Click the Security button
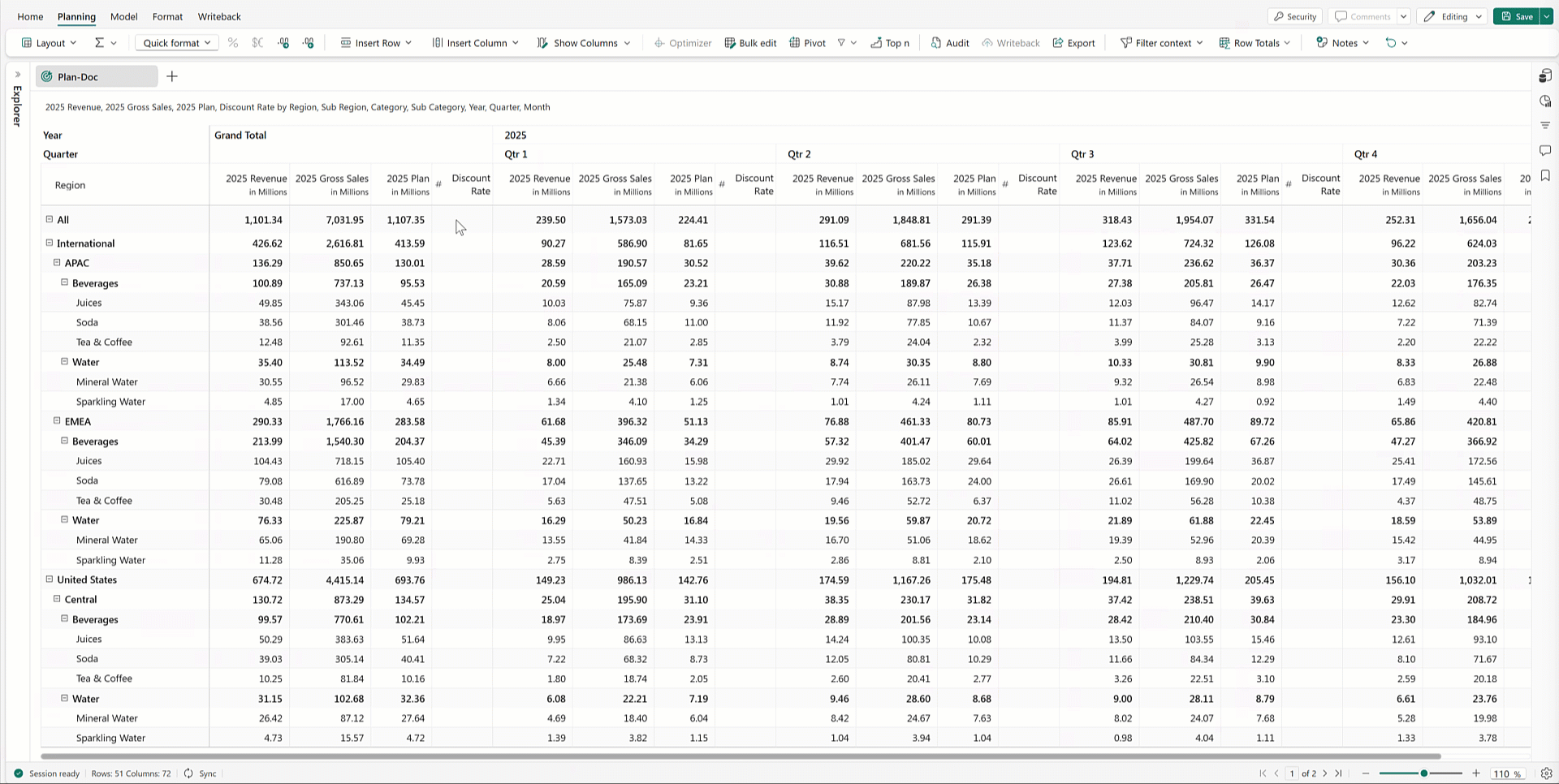Screen dimensions: 1559x784 tap(1294, 16)
